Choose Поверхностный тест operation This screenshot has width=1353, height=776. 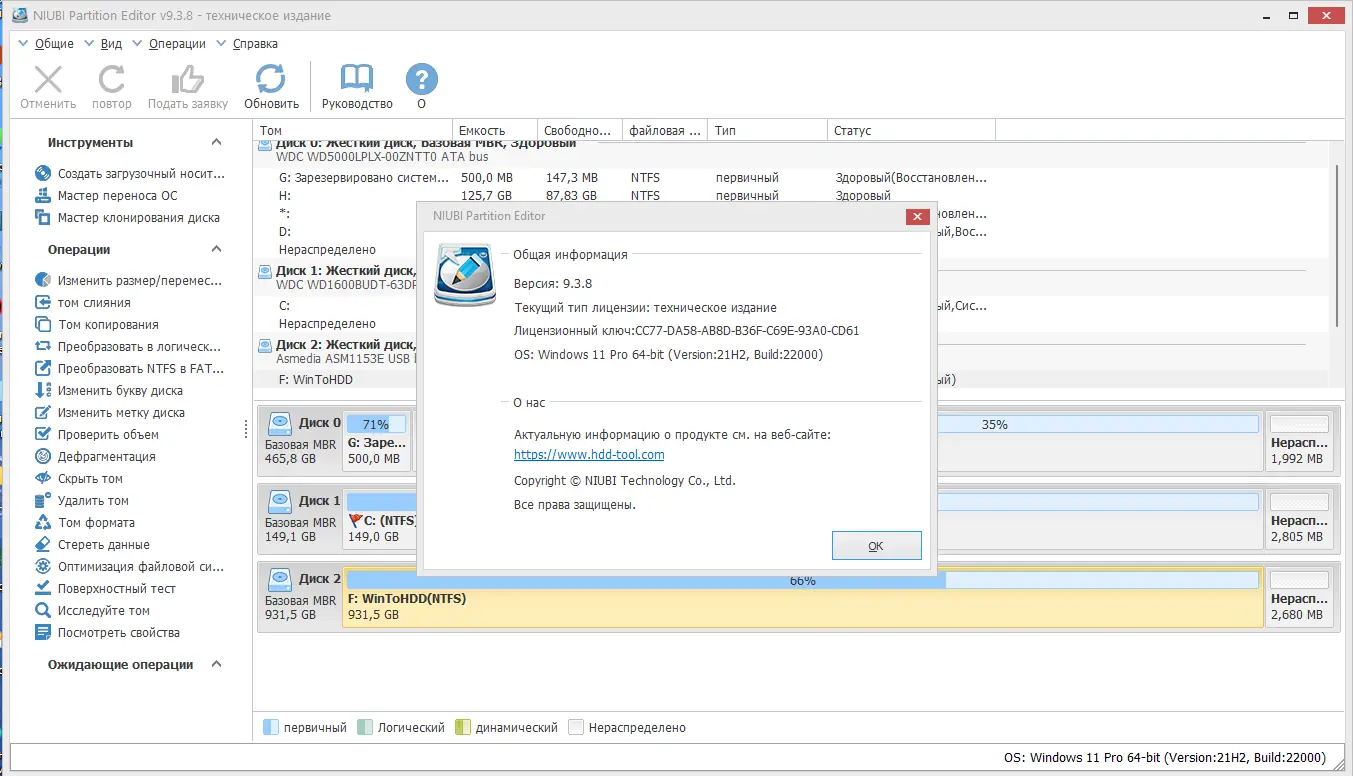click(x=105, y=589)
